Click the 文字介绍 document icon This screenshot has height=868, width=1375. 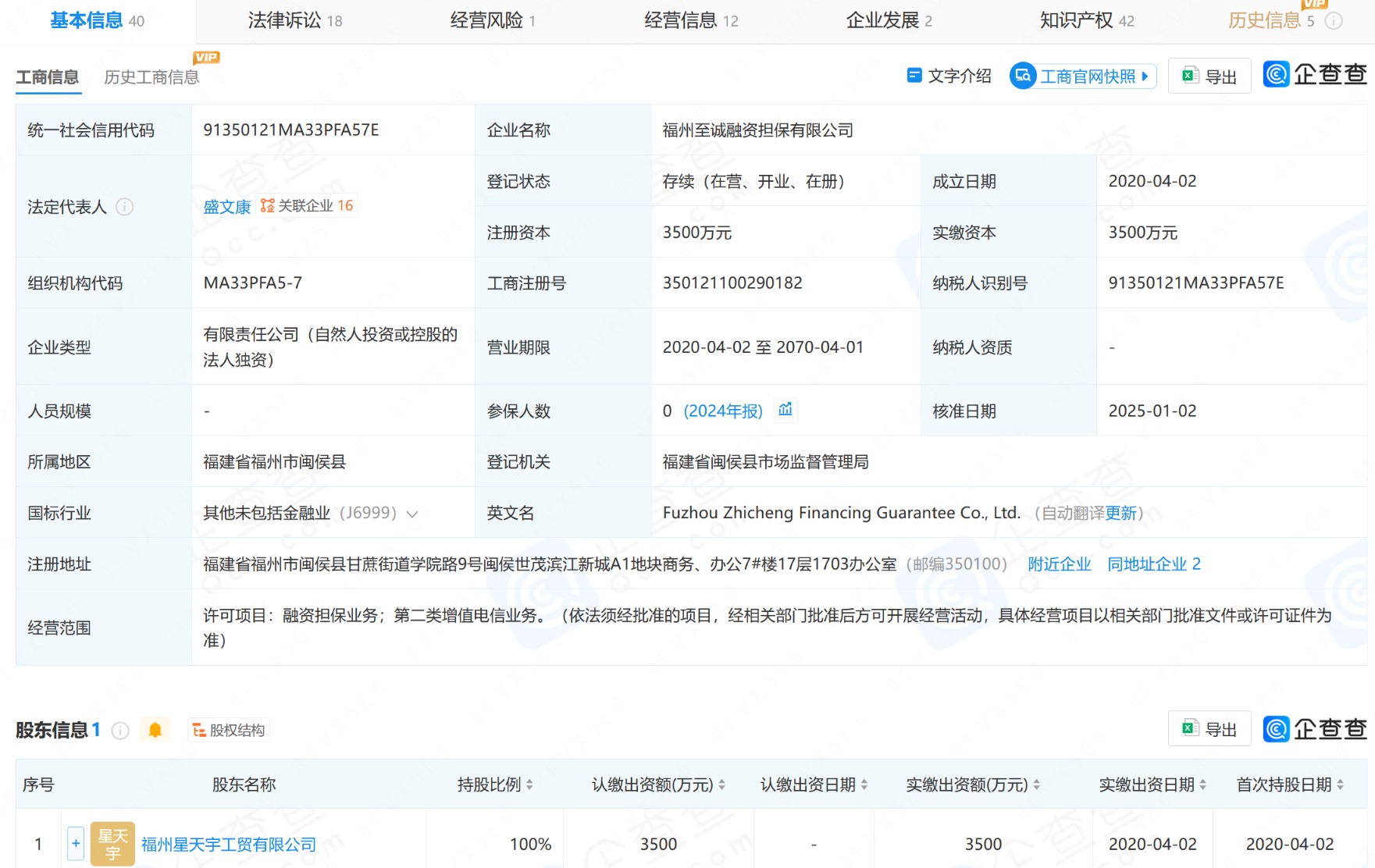click(x=914, y=75)
